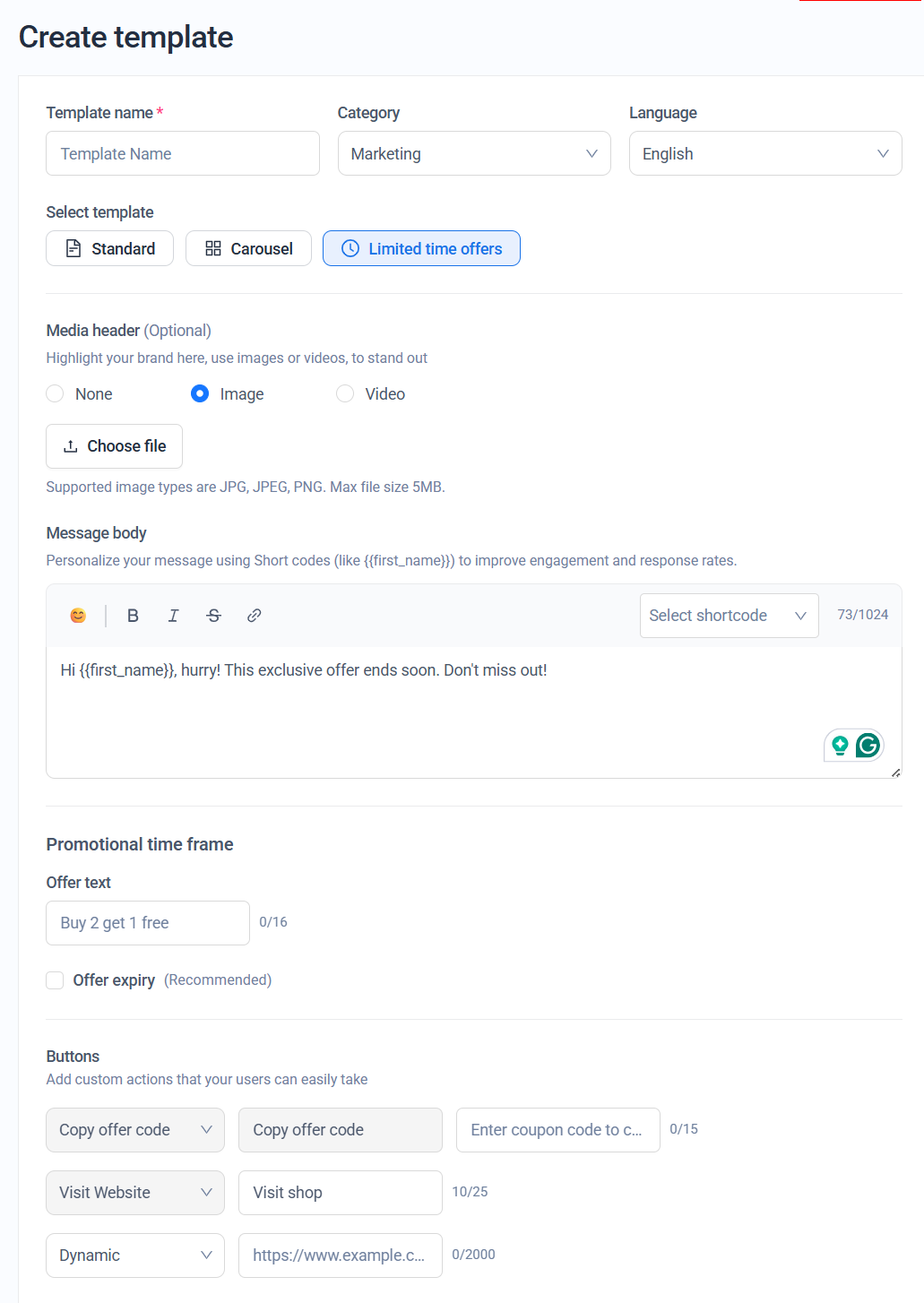Insert a link in message body

pyautogui.click(x=255, y=616)
